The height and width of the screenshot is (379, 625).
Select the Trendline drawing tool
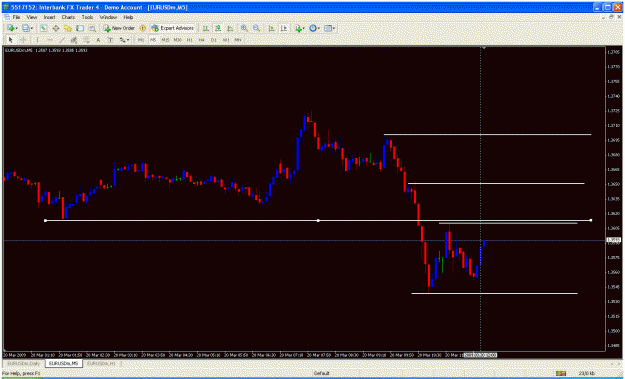coord(62,39)
